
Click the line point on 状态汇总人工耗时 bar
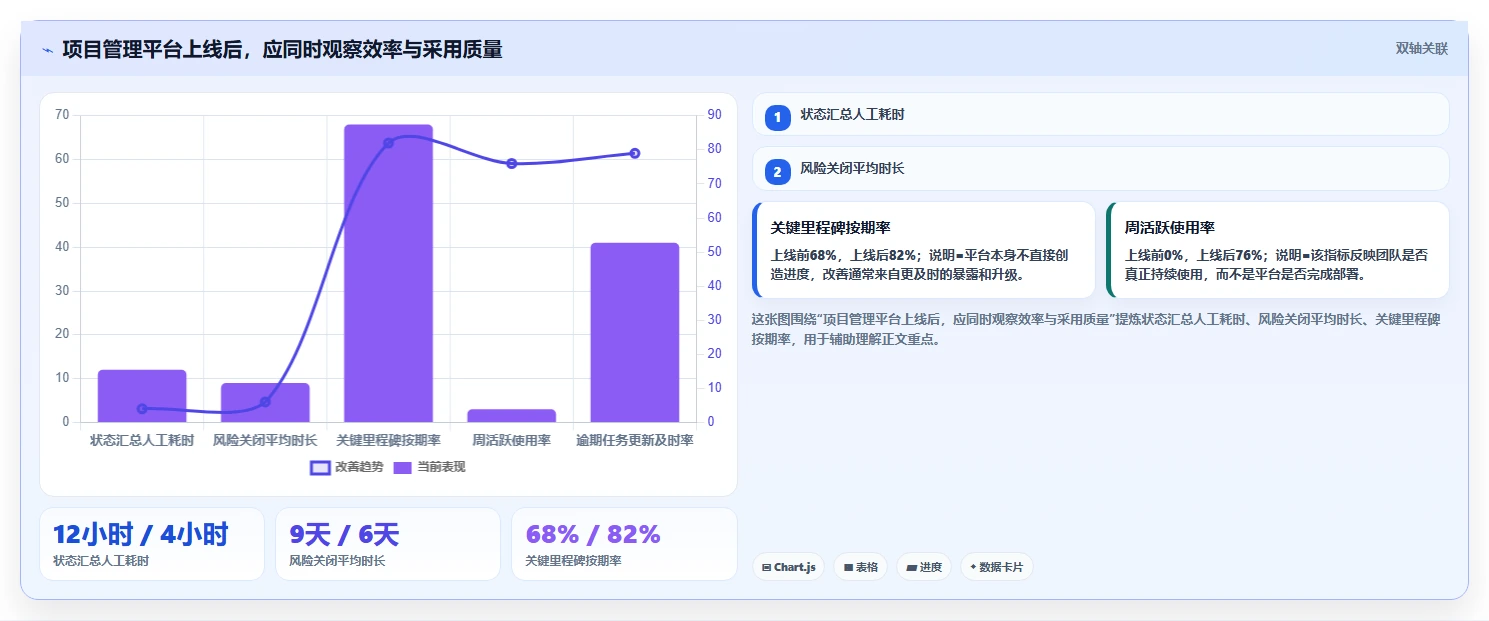142,408
